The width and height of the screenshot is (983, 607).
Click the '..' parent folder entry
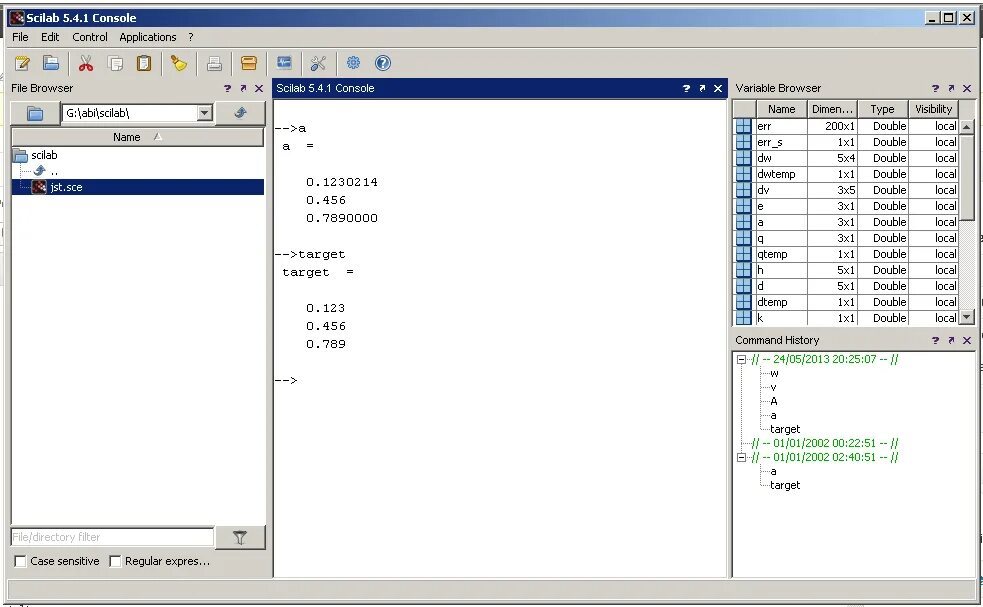click(x=55, y=171)
